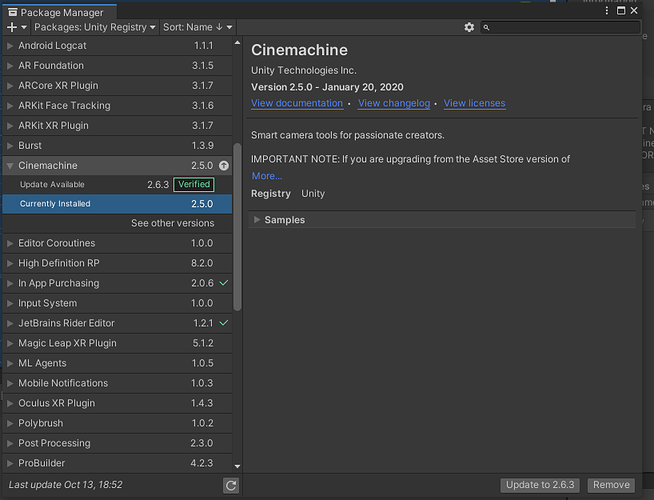This screenshot has height=500, width=654.
Task: Select the Currently Installed 2.5.0 row
Action: coord(117,204)
